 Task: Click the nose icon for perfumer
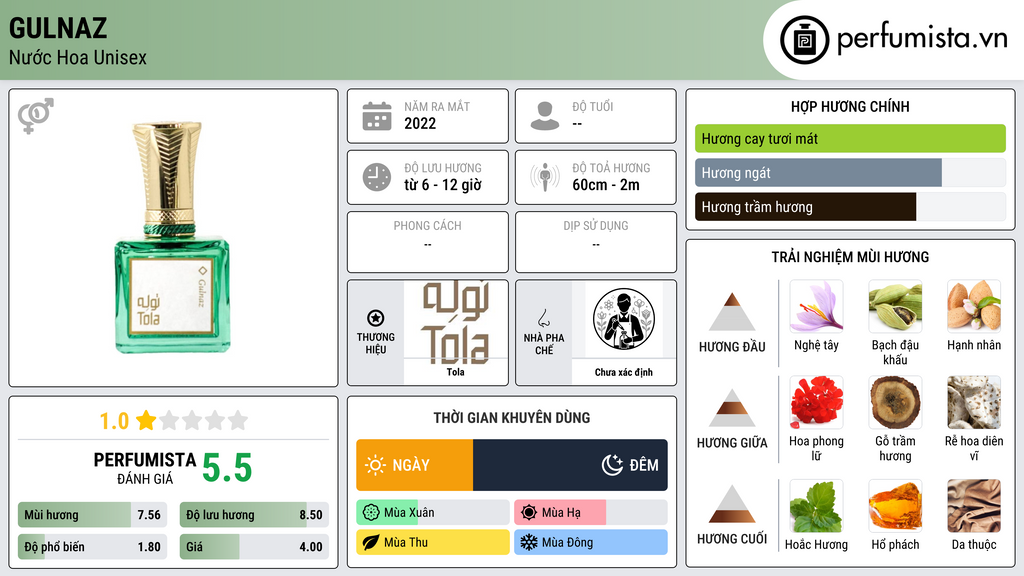543,319
